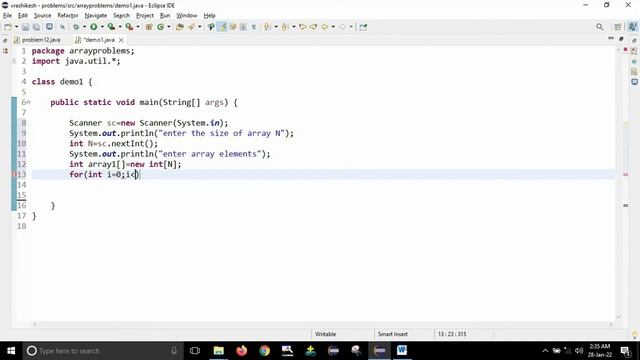640x360 pixels.
Task: Click the volume speaker tray icon
Action: click(578, 351)
